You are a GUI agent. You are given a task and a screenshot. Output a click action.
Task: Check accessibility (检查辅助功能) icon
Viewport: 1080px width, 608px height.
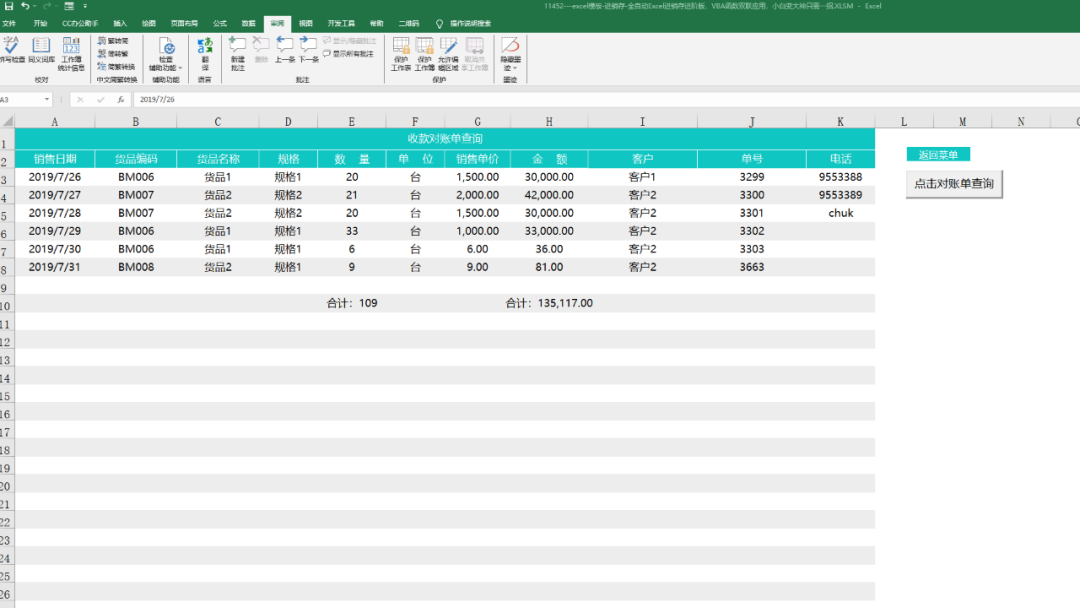pos(166,47)
